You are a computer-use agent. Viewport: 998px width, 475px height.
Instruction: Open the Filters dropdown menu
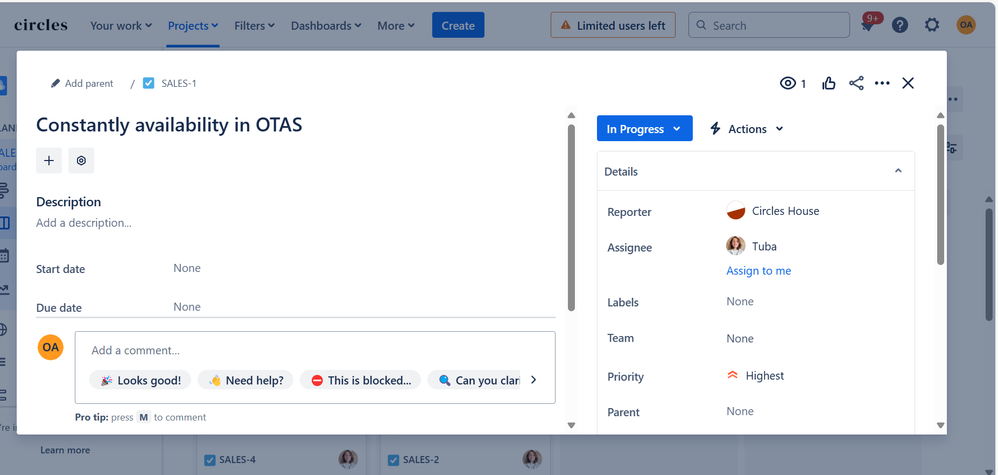[x=255, y=25]
